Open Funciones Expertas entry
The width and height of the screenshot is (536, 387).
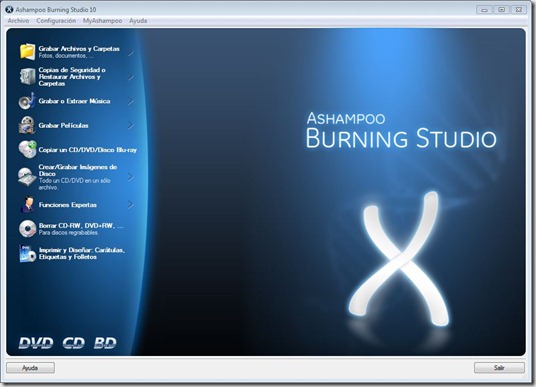point(68,205)
